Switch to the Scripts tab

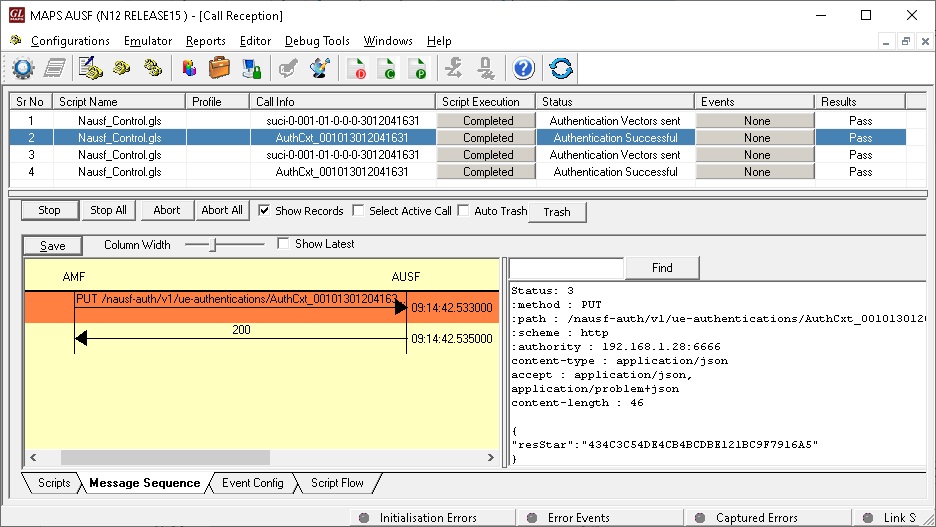coord(54,483)
